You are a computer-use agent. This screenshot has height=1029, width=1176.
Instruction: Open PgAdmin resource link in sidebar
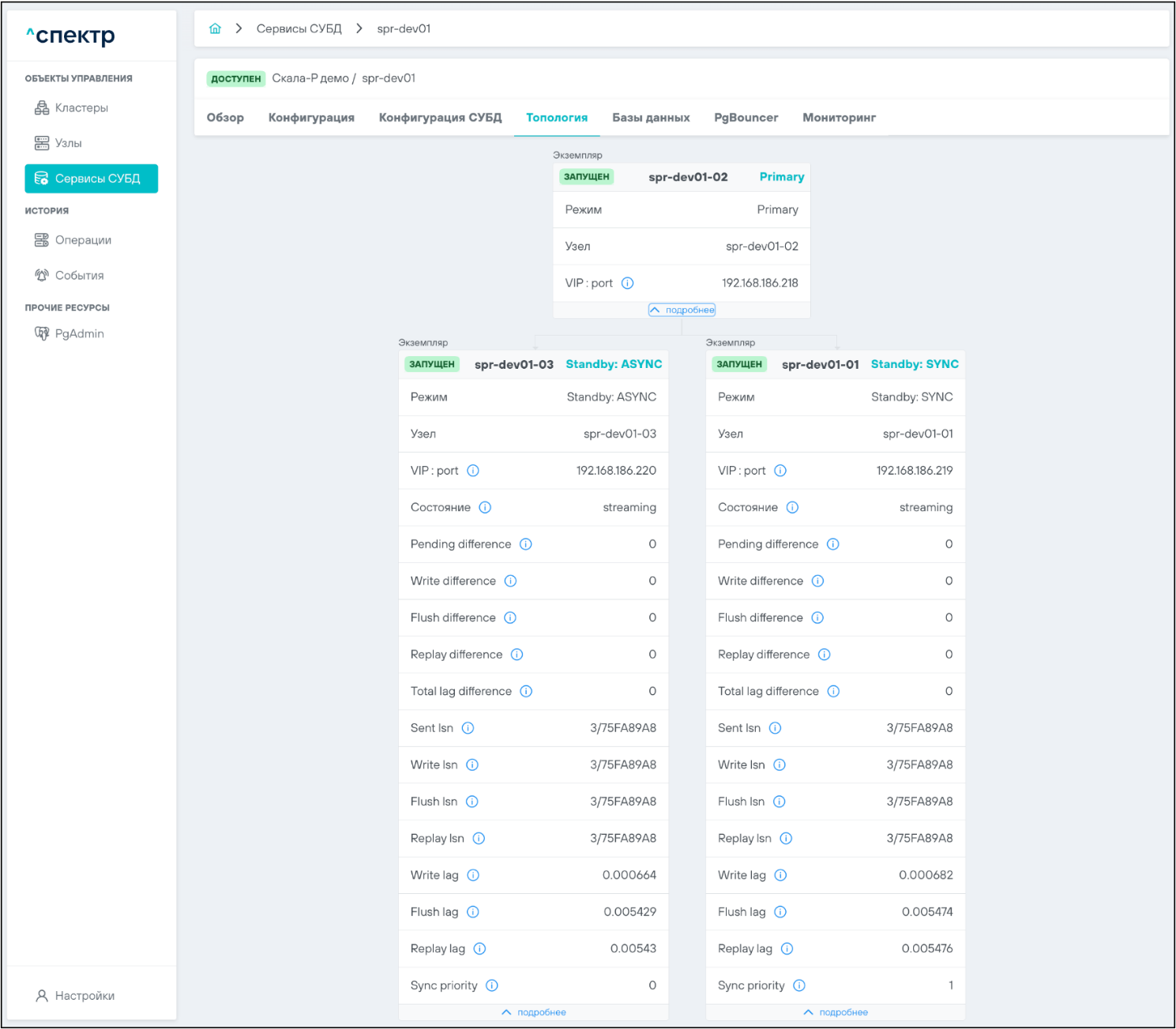pyautogui.click(x=79, y=333)
